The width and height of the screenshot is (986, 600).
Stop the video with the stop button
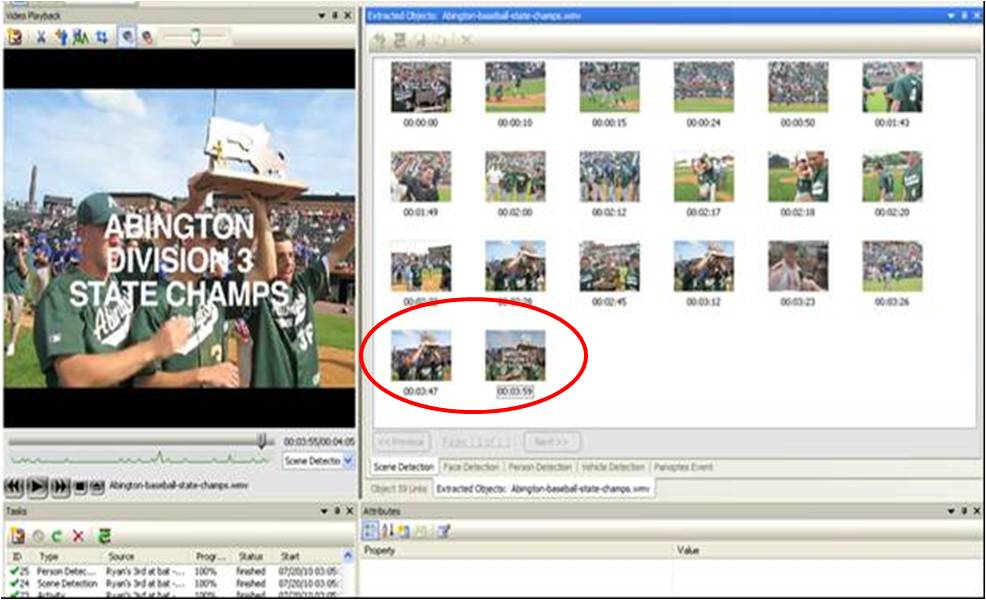80,486
